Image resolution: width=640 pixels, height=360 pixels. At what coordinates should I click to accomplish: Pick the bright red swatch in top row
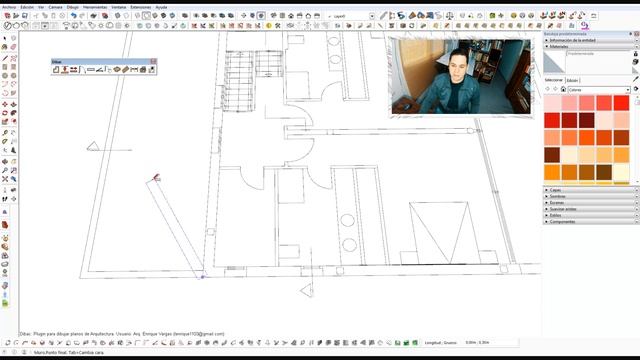pos(621,103)
